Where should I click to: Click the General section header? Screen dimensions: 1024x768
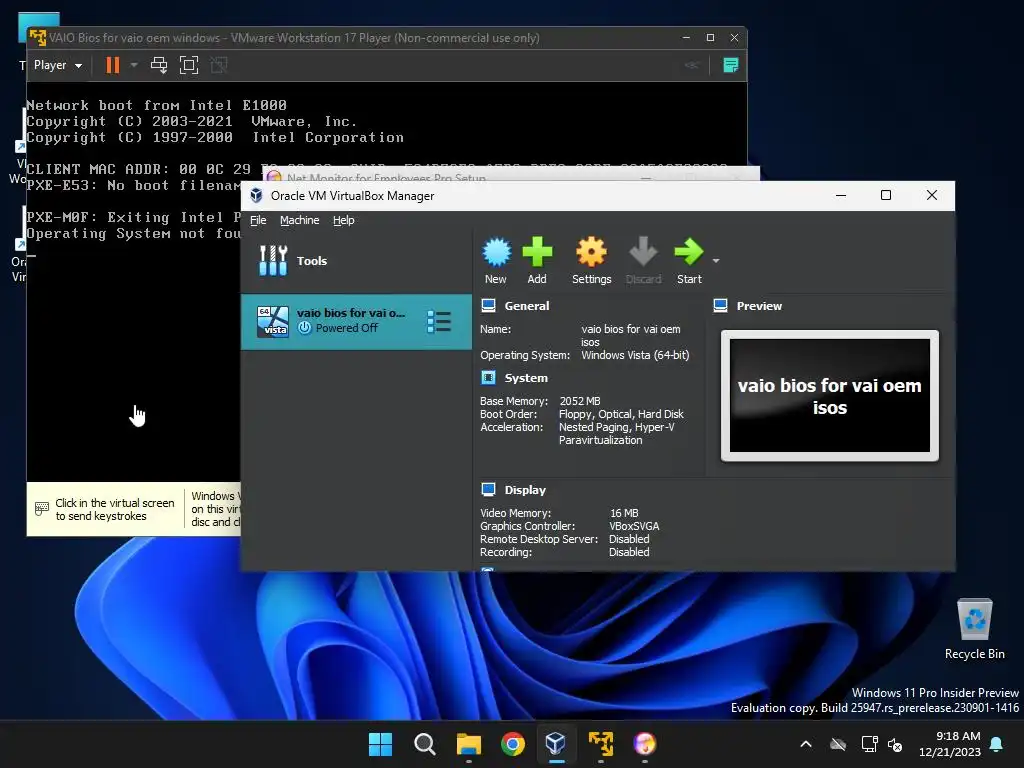[x=526, y=306]
